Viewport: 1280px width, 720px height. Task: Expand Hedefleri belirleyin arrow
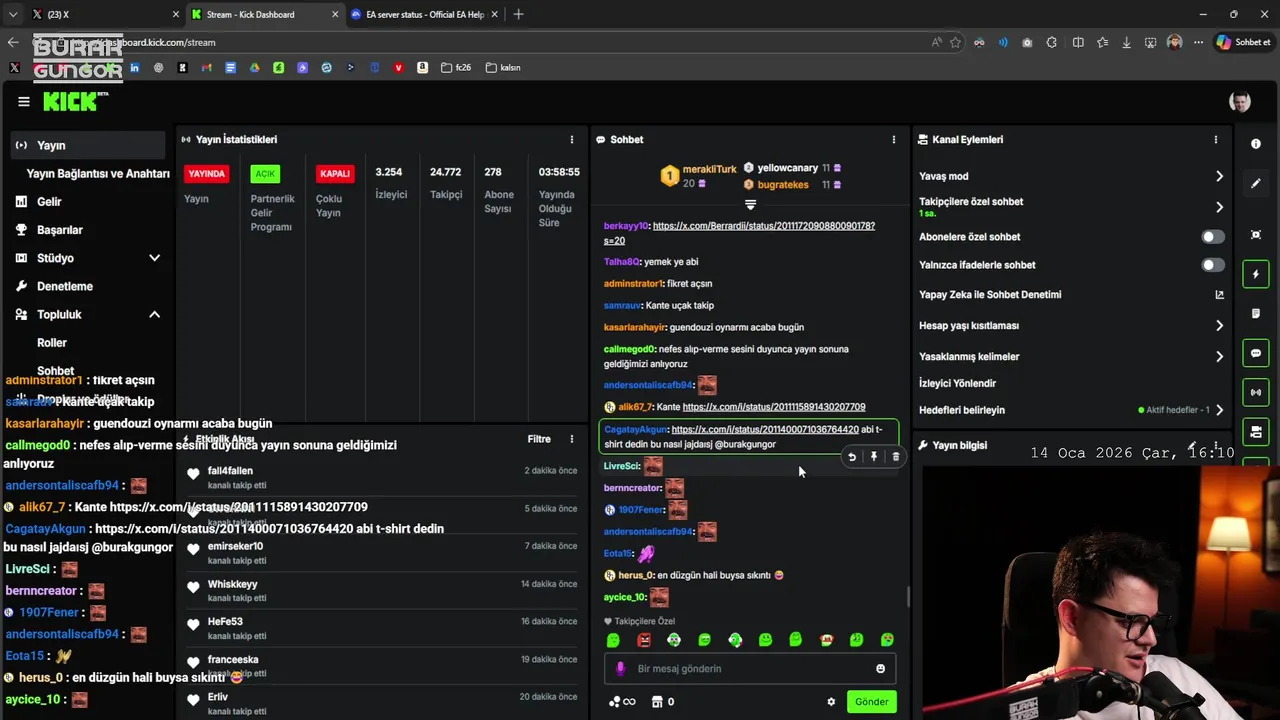tap(1219, 410)
